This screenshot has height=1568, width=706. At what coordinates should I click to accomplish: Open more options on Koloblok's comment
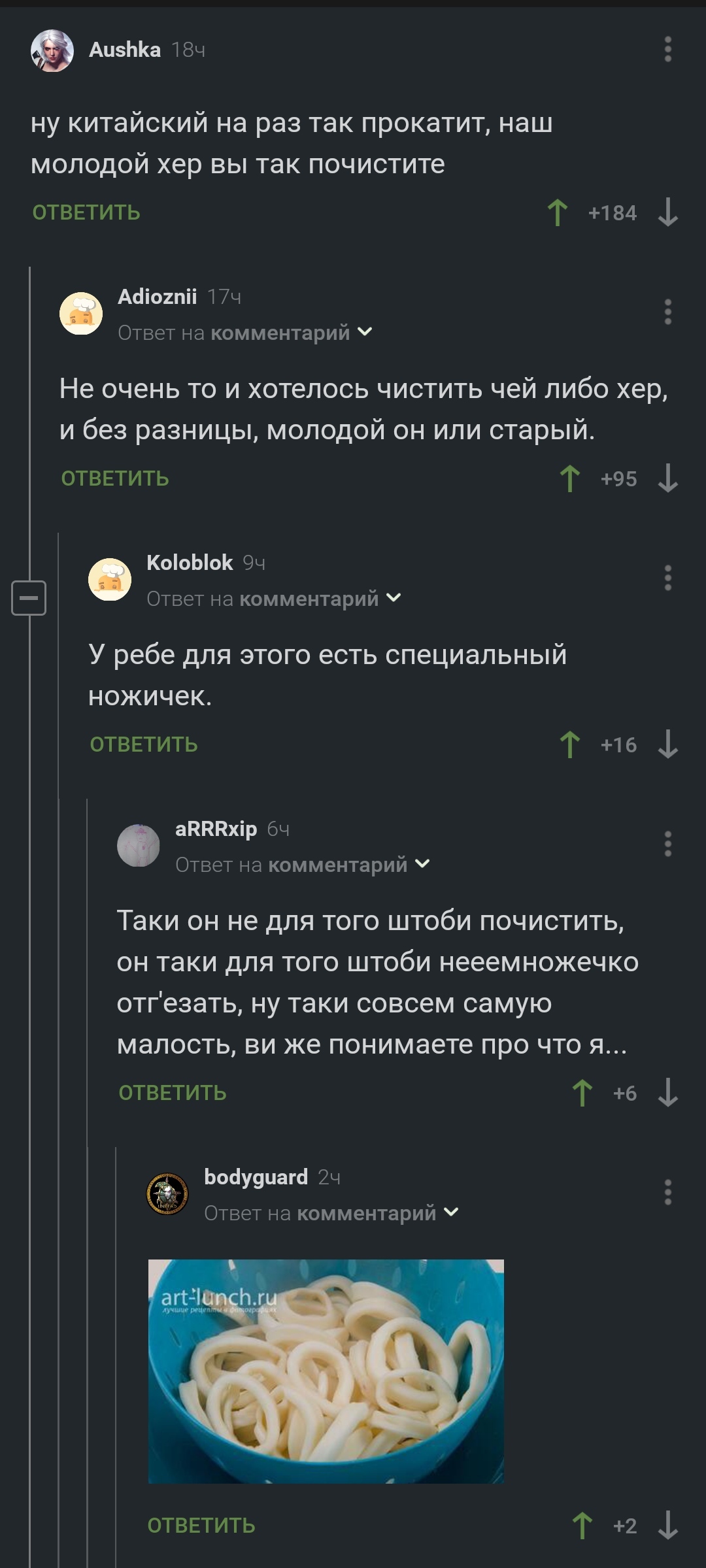667,578
